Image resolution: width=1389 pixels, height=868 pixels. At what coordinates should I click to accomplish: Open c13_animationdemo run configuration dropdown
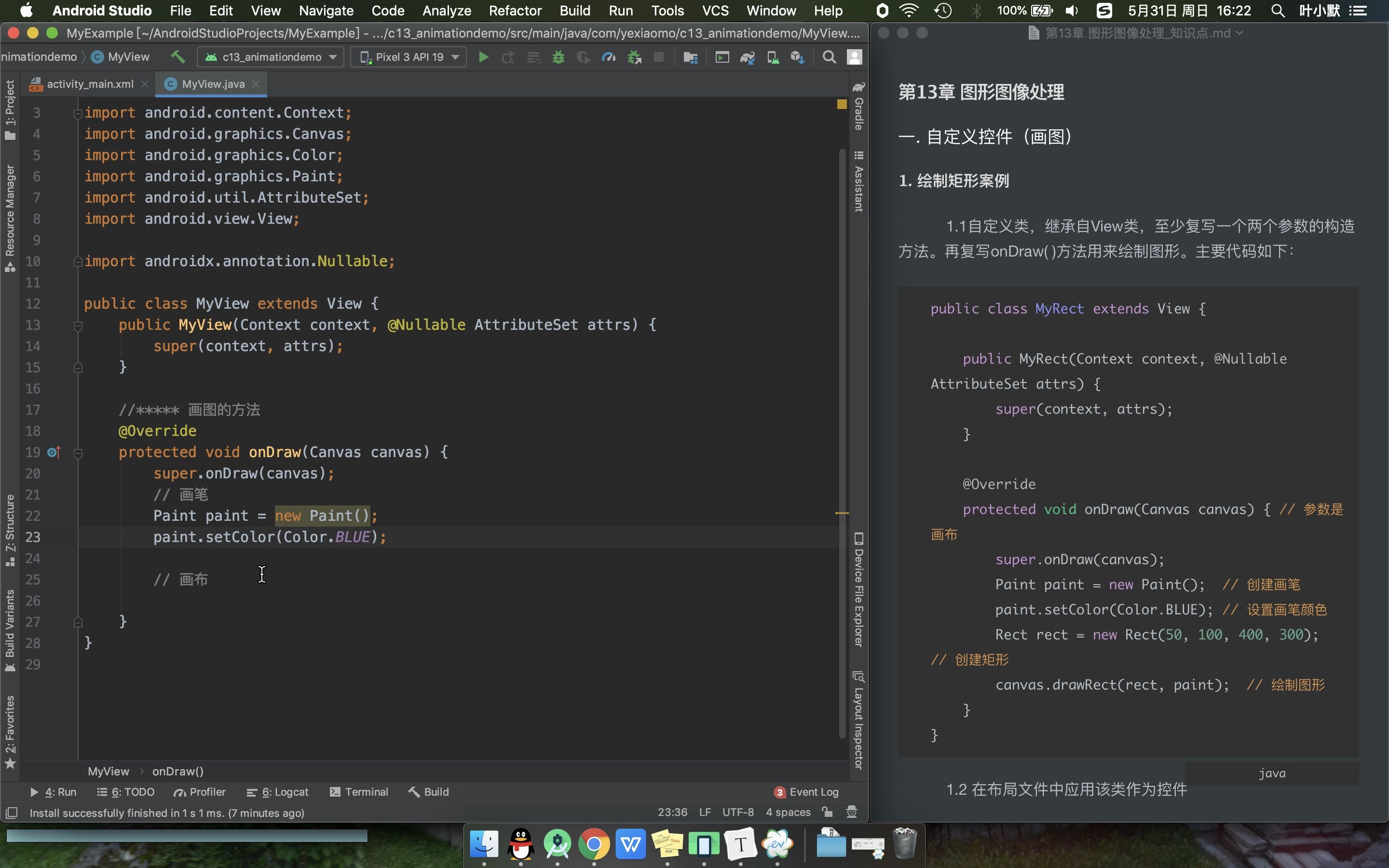[271, 57]
